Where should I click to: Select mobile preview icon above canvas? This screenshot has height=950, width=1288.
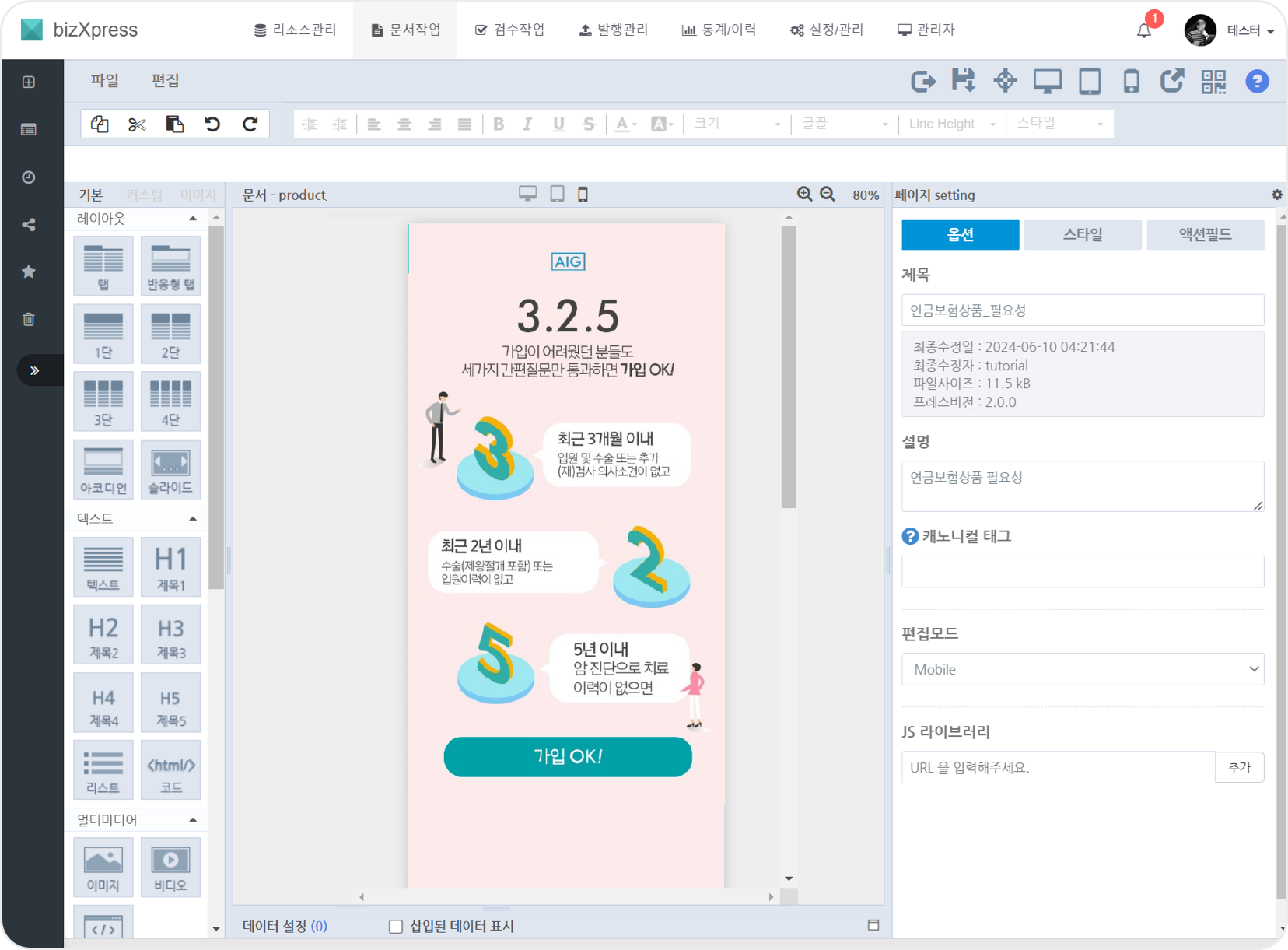584,195
